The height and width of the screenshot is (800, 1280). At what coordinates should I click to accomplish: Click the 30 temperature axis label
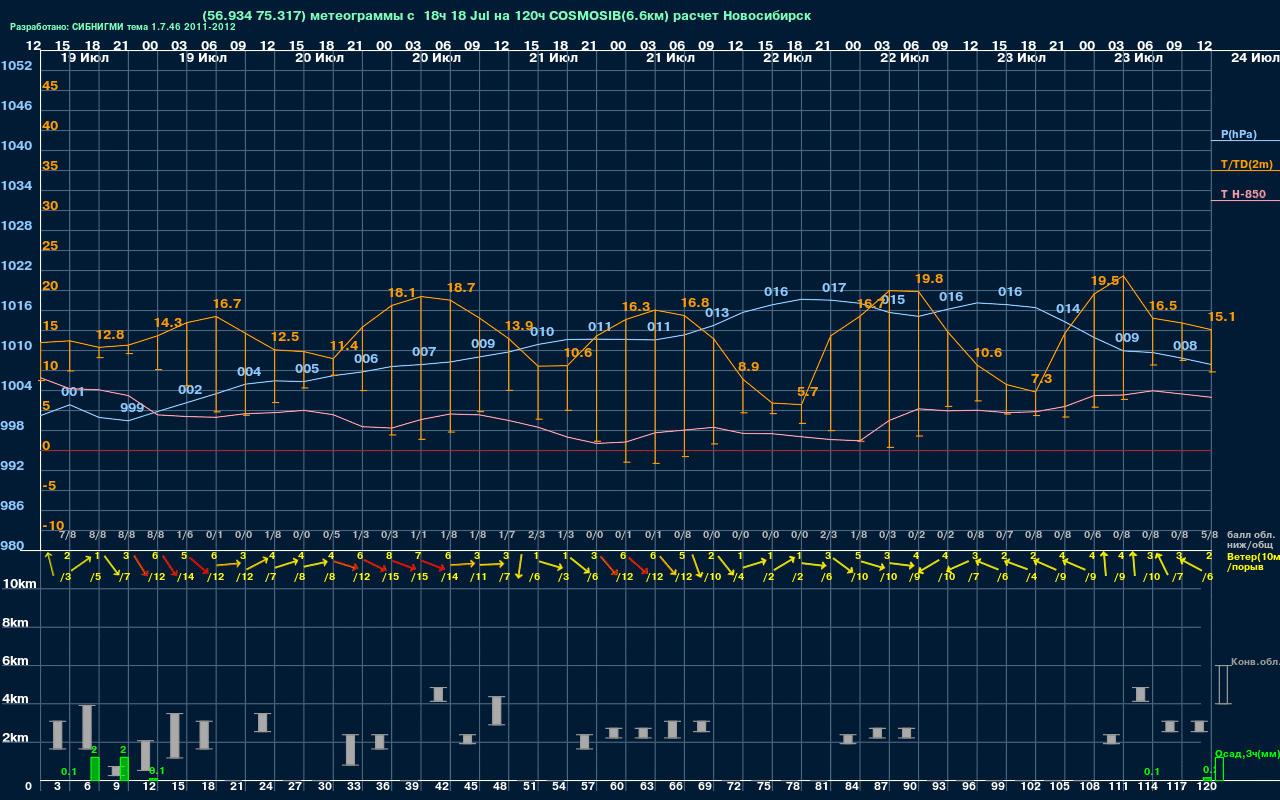pos(50,206)
